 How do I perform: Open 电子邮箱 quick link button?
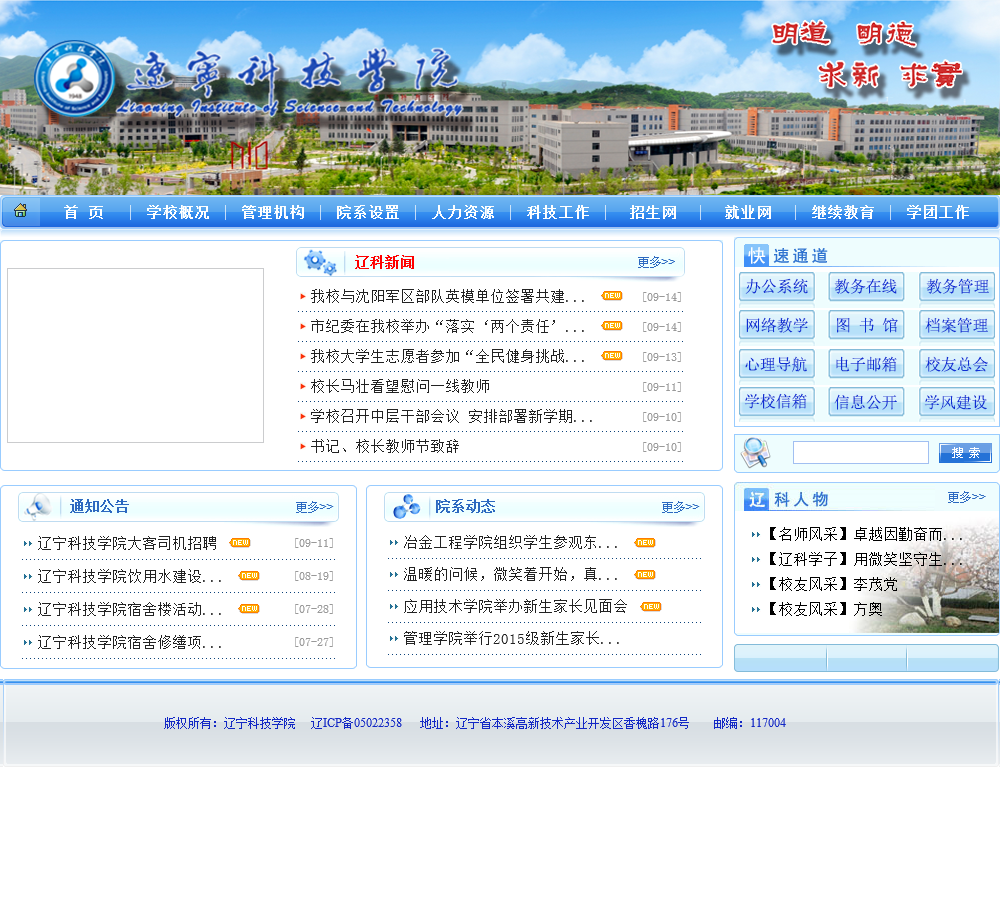(866, 364)
